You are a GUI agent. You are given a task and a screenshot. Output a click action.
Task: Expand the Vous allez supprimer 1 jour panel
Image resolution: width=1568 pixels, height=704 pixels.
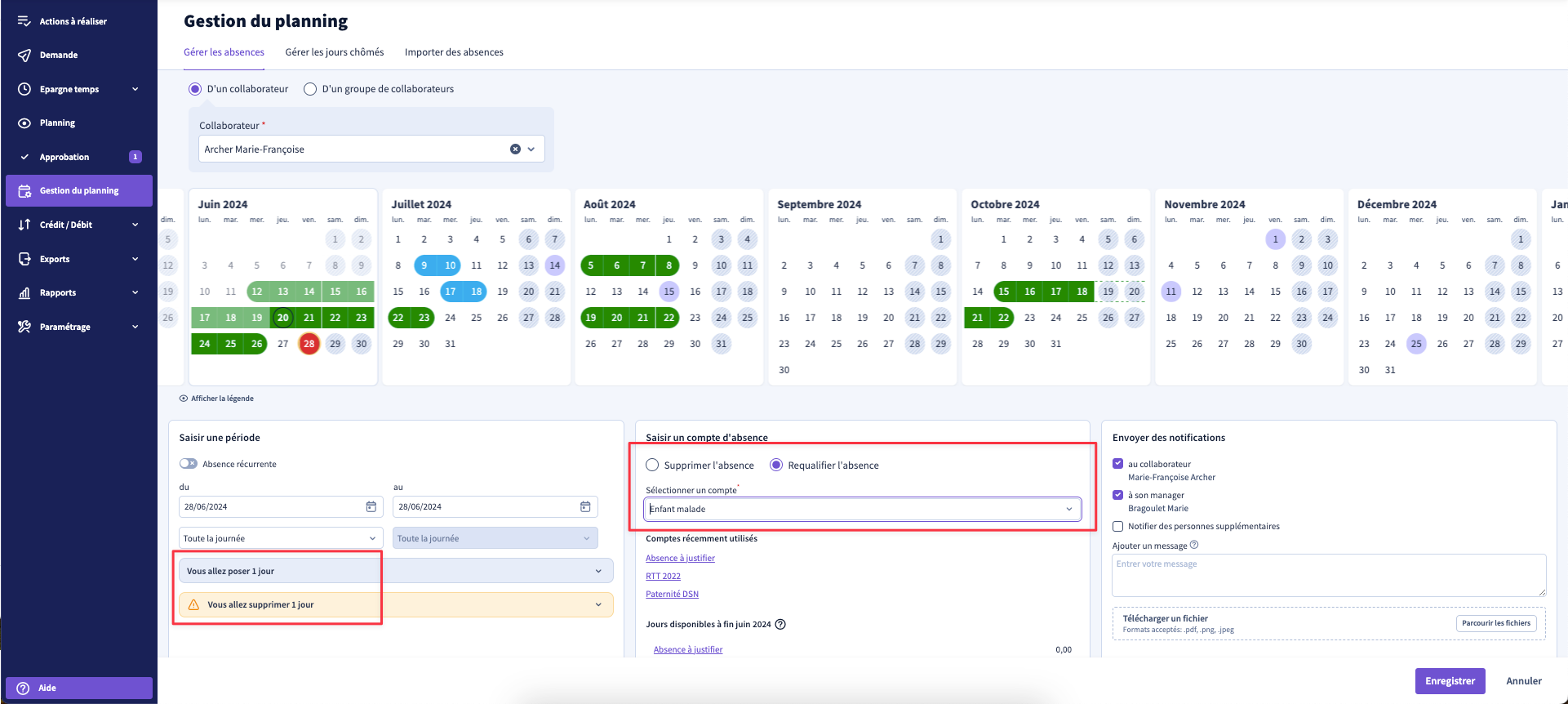click(x=396, y=604)
